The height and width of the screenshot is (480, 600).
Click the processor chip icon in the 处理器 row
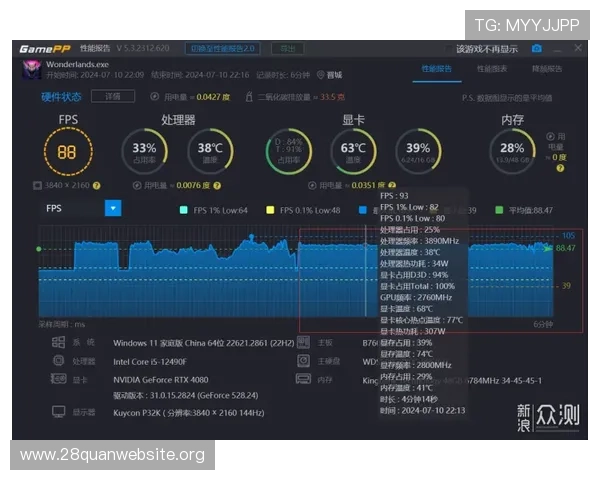click(x=59, y=361)
